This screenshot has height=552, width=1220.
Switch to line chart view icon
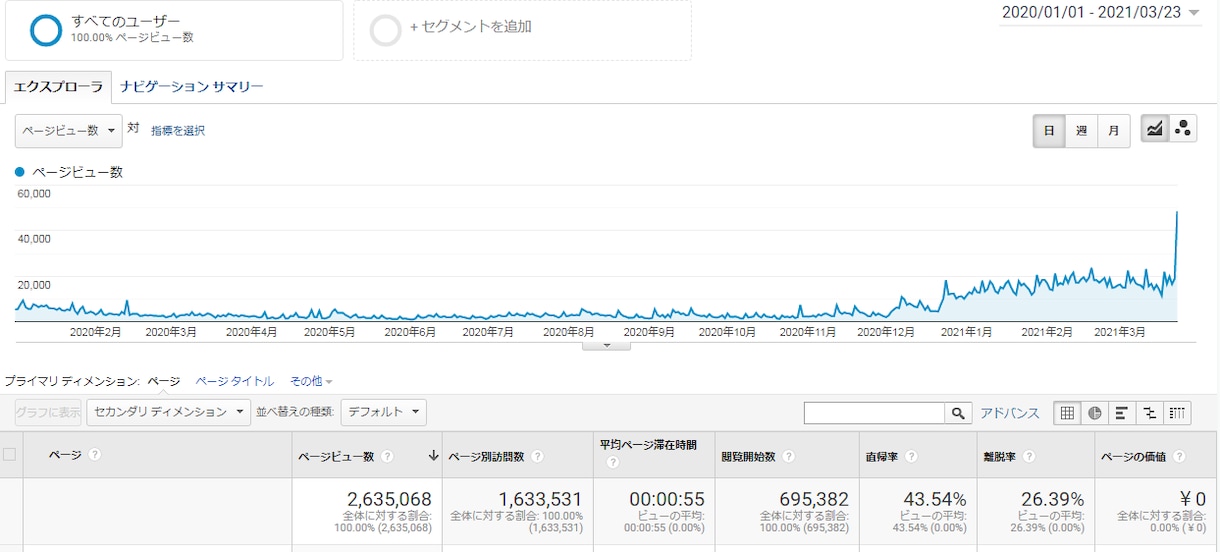coord(1155,130)
